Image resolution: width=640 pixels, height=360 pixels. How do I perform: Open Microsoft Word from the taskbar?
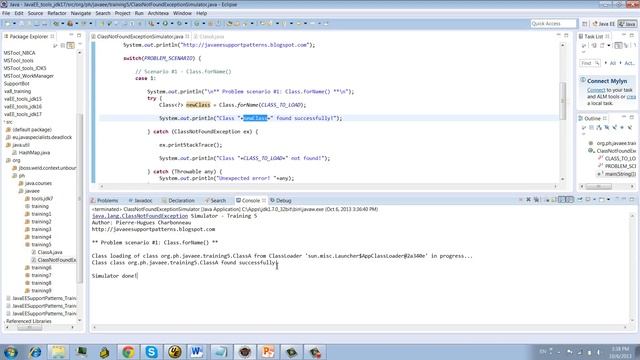198,352
